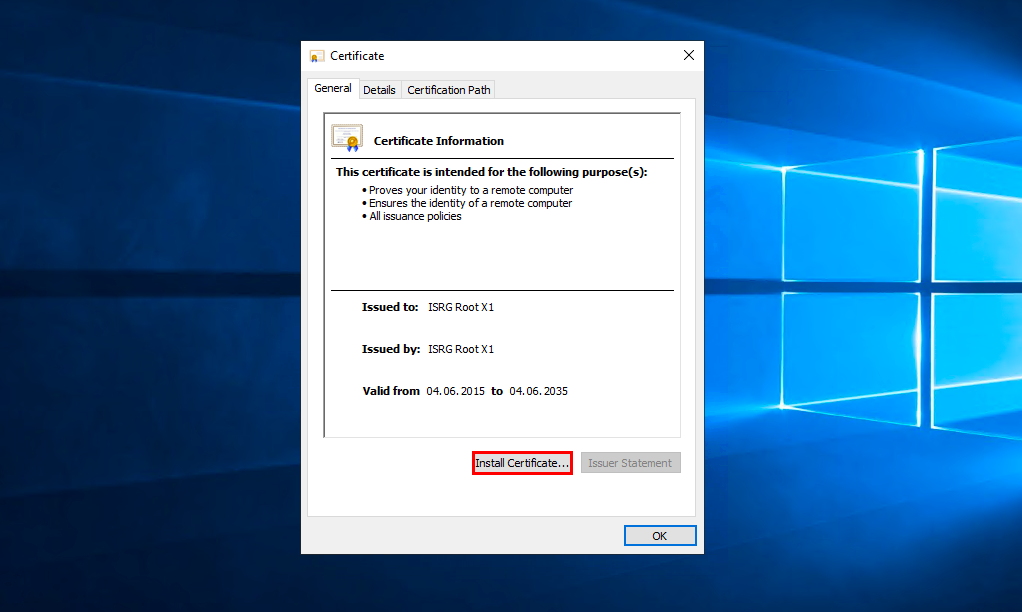Click the Issued by value ISRG Root X1
1022x612 pixels.
coord(461,349)
